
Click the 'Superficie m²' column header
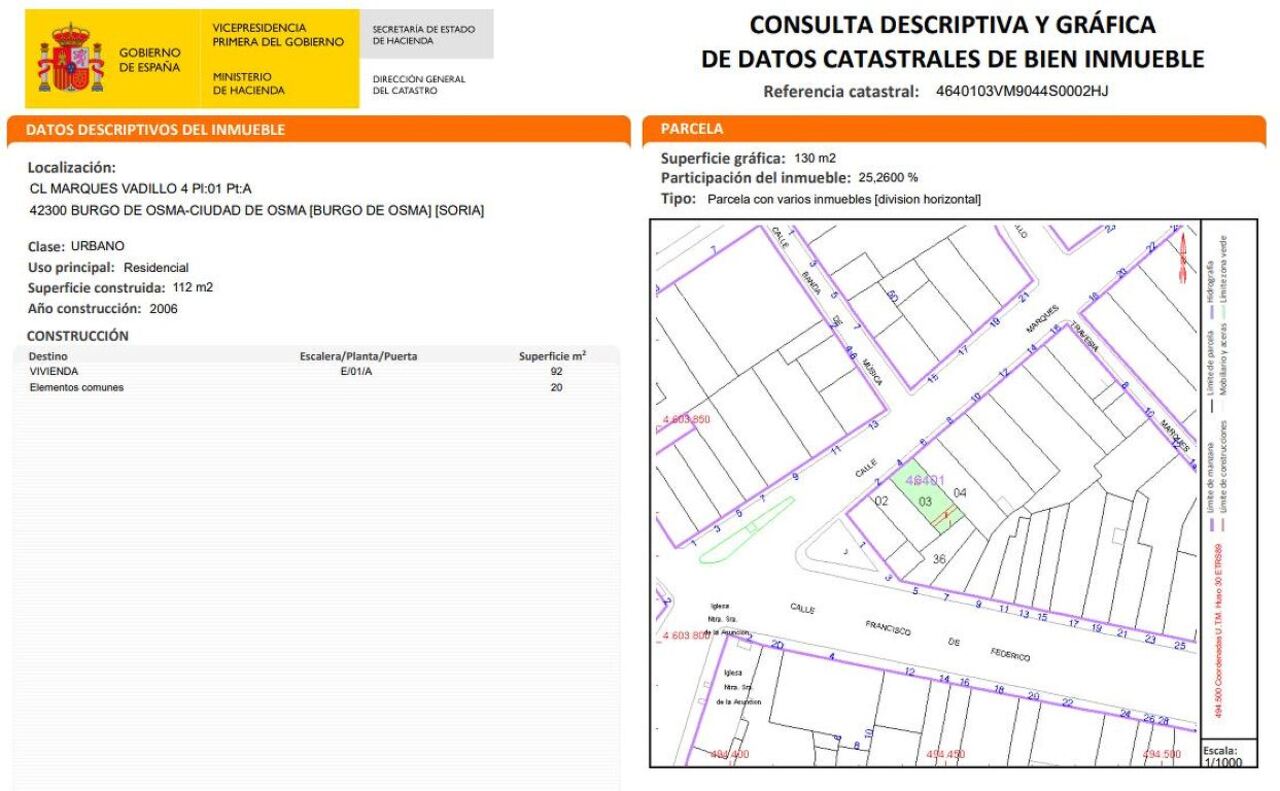tap(552, 356)
